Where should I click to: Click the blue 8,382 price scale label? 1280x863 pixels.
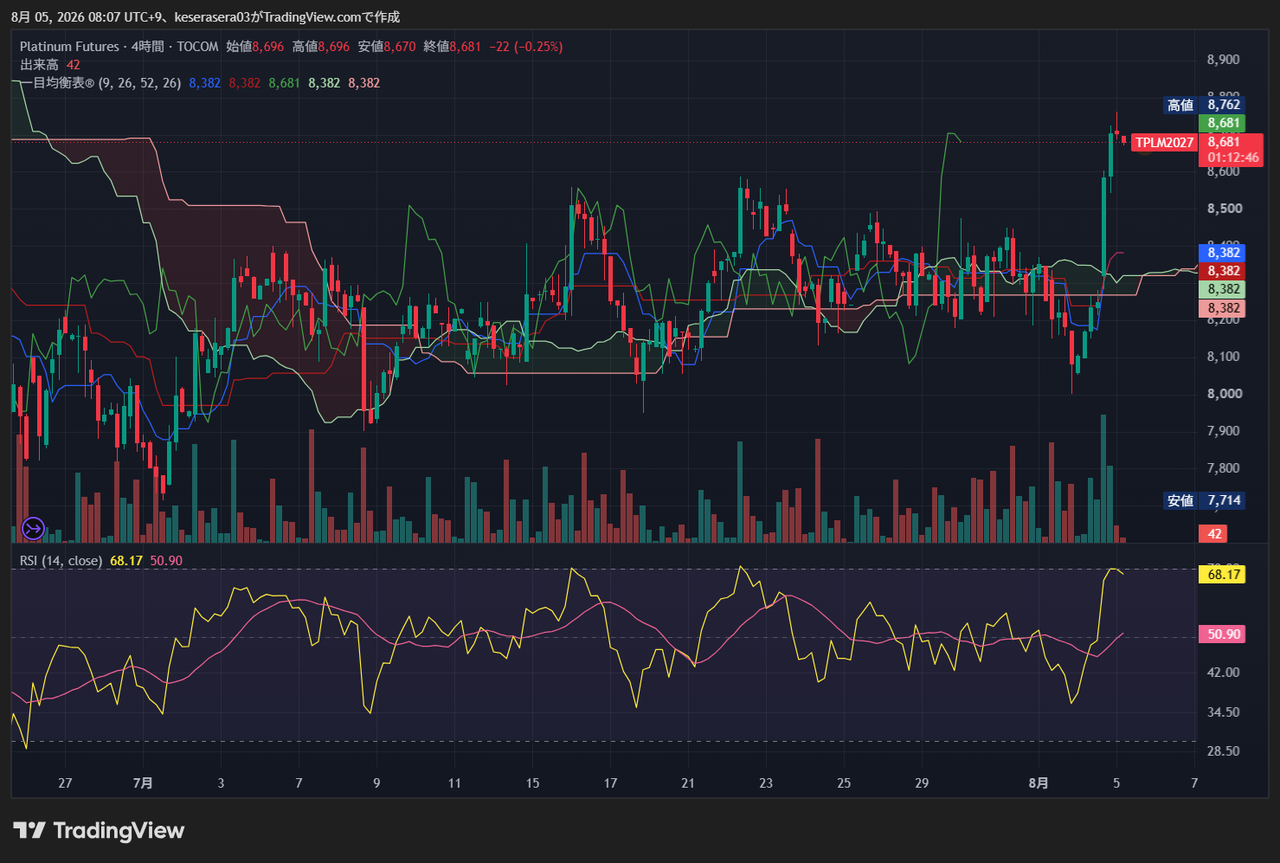coord(1221,253)
